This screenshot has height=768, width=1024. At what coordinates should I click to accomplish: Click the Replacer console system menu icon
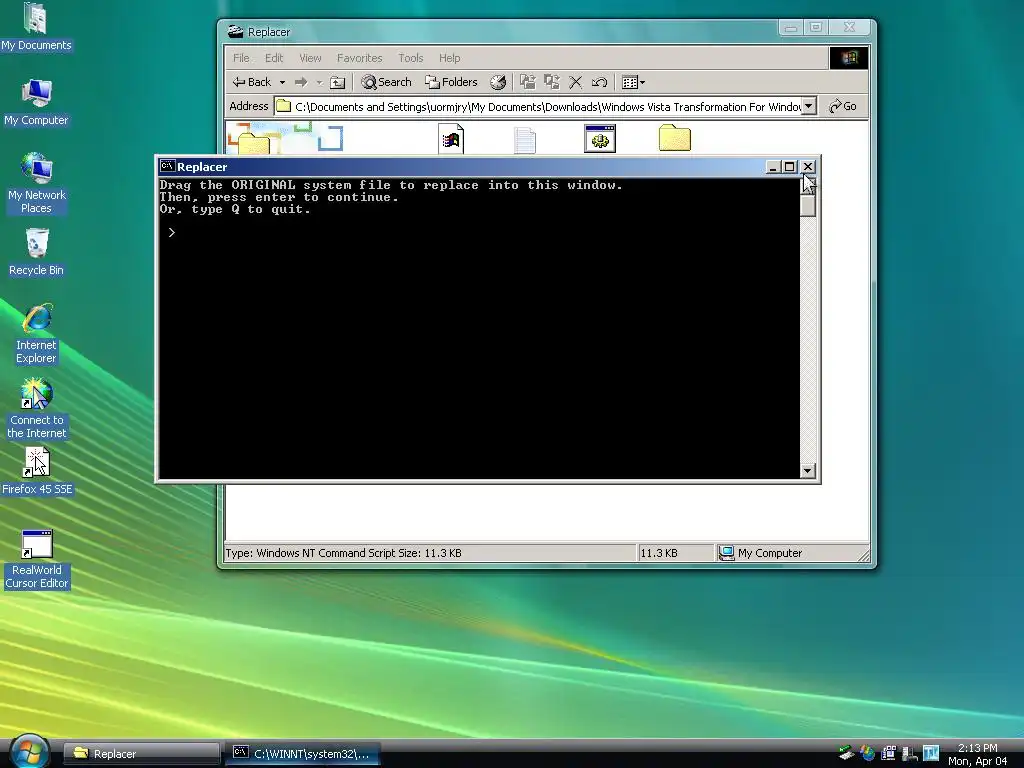(x=168, y=167)
